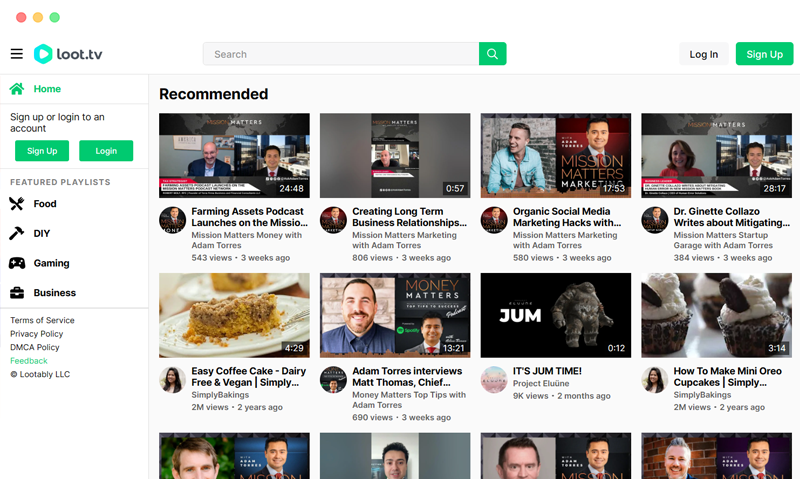Click the Sign Up header button
This screenshot has height=479, width=800.
(764, 54)
